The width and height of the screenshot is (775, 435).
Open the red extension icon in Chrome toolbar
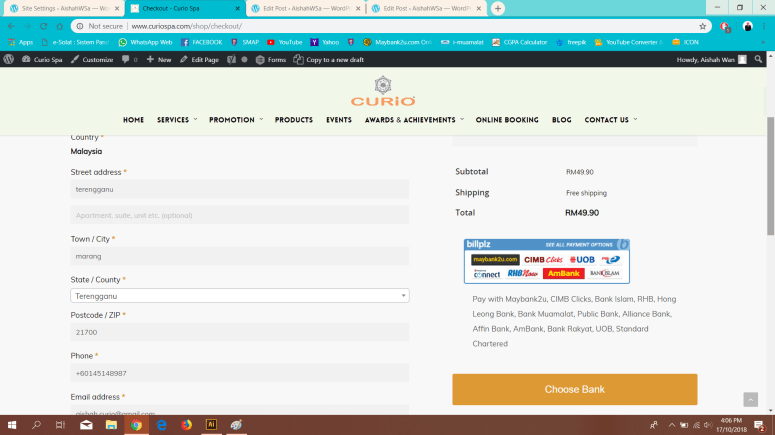[x=725, y=27]
